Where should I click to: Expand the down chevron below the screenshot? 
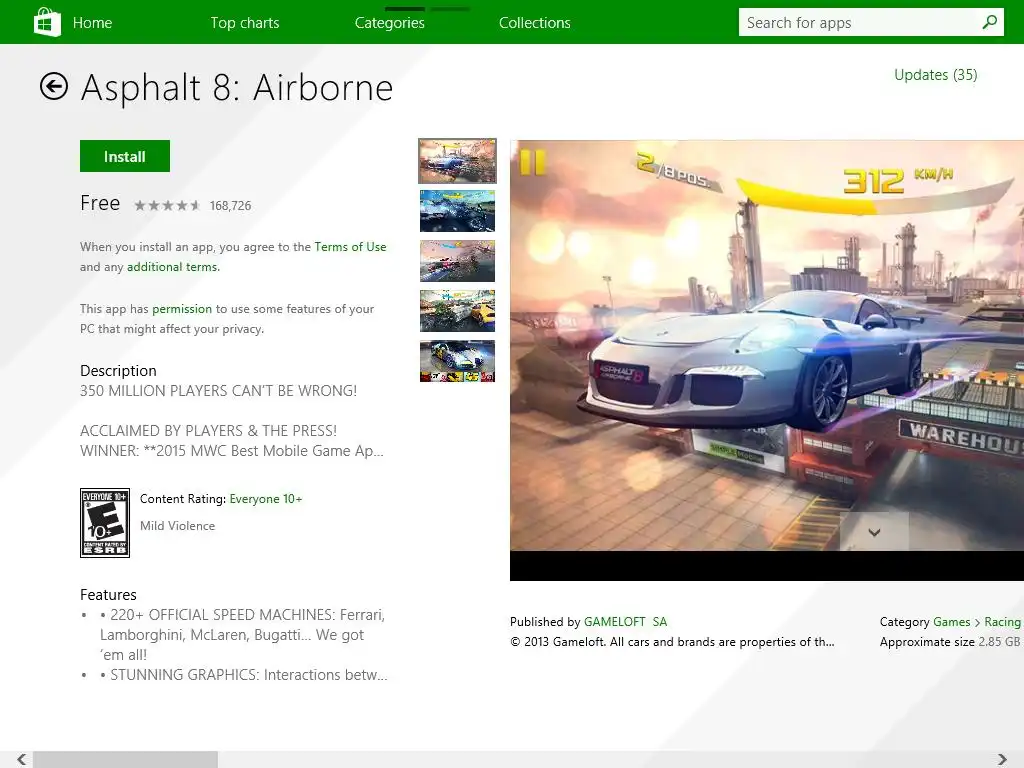pos(874,532)
